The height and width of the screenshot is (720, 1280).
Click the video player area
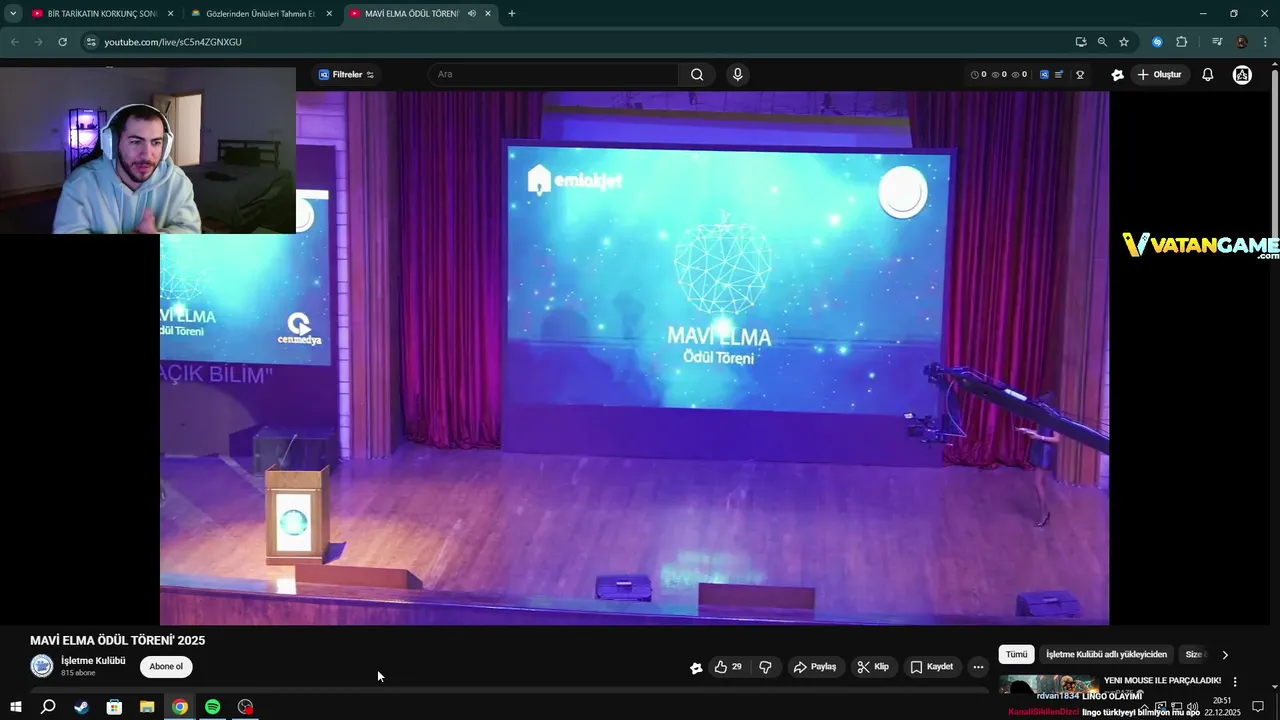pos(634,358)
